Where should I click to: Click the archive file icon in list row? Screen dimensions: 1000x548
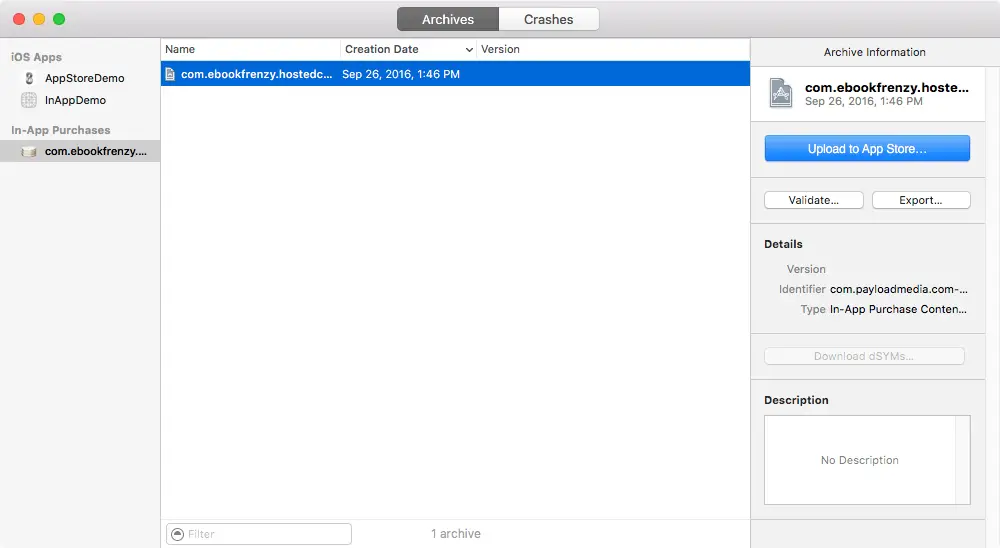pos(171,74)
